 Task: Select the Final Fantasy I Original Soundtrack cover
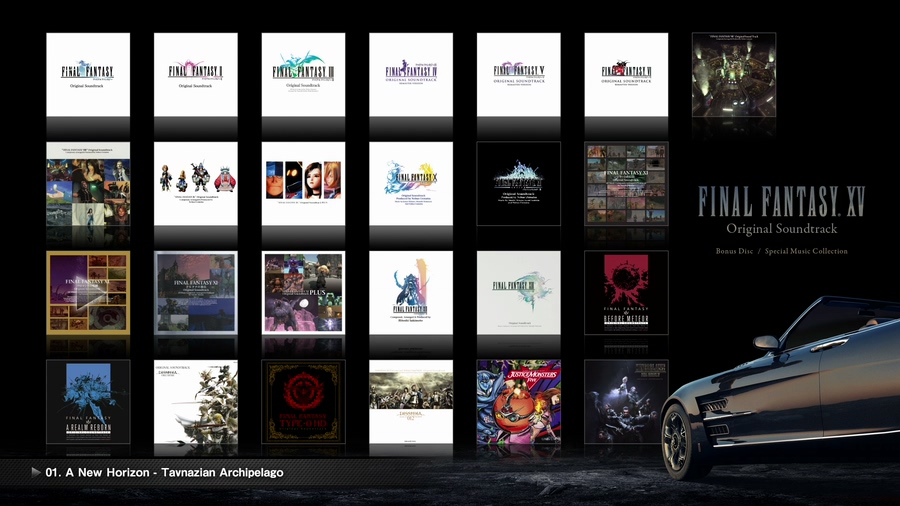coord(88,75)
